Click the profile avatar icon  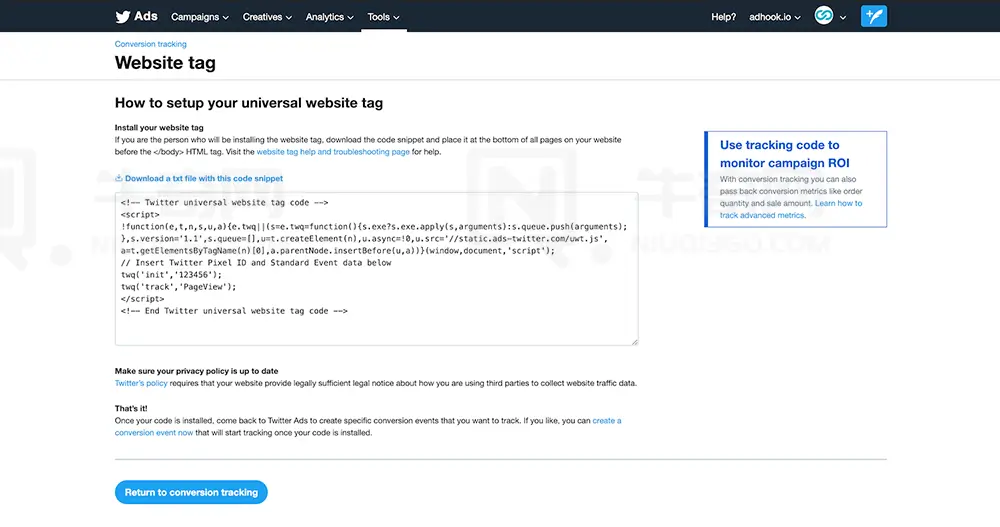[823, 15]
